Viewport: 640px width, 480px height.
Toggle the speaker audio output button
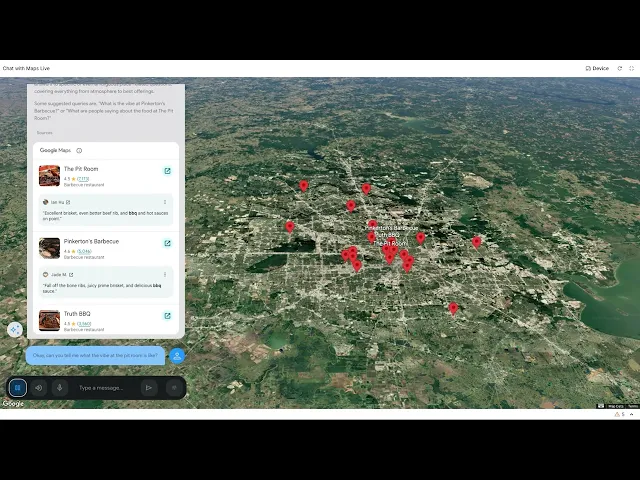(x=39, y=388)
